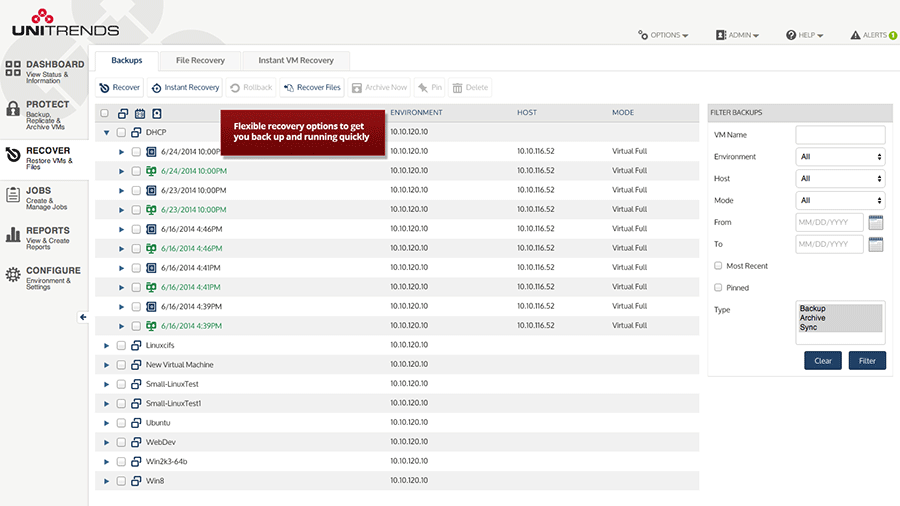The height and width of the screenshot is (506, 900).
Task: Click the green icon of the 6/24/2014 10:00PM backup
Action: (x=151, y=171)
